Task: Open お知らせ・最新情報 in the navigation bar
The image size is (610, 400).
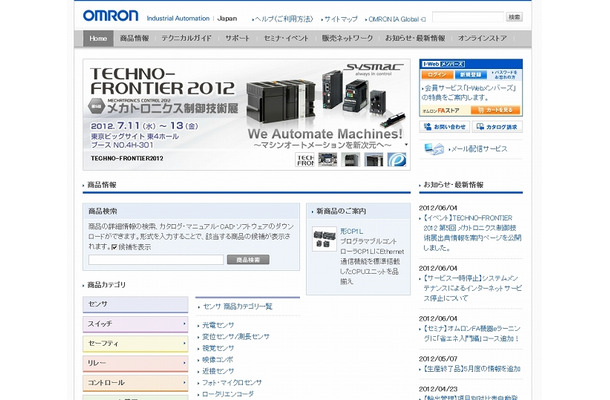Action: (415, 39)
